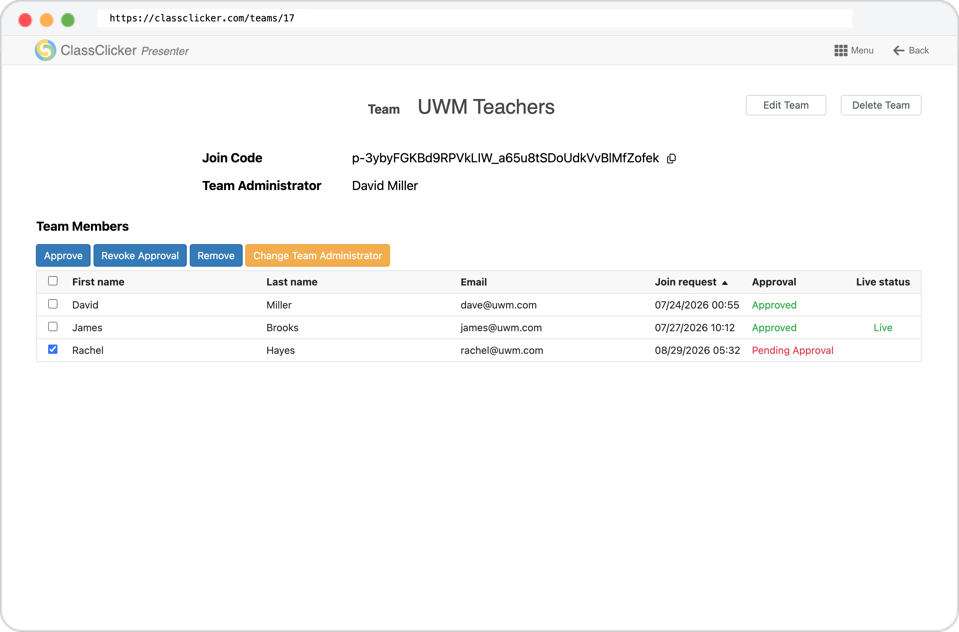Click date 07/24/2026 00:55
This screenshot has height=632, width=959.
(x=697, y=305)
